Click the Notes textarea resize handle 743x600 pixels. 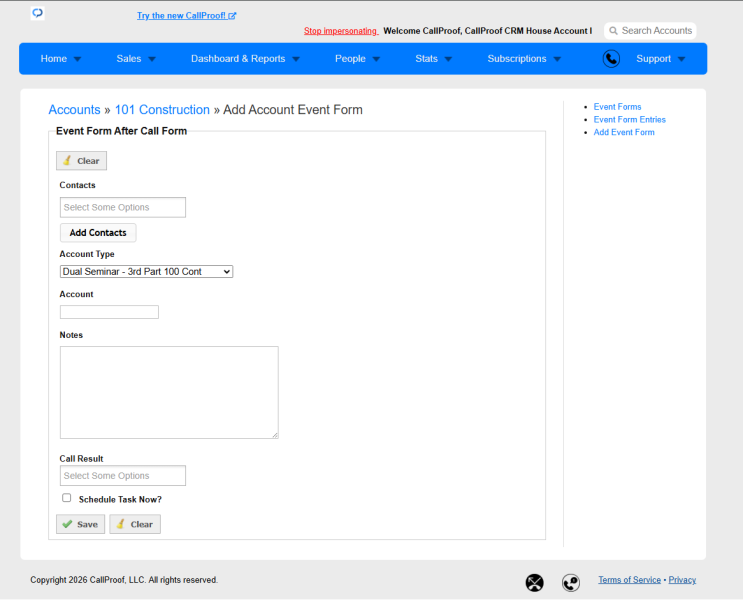[x=275, y=435]
